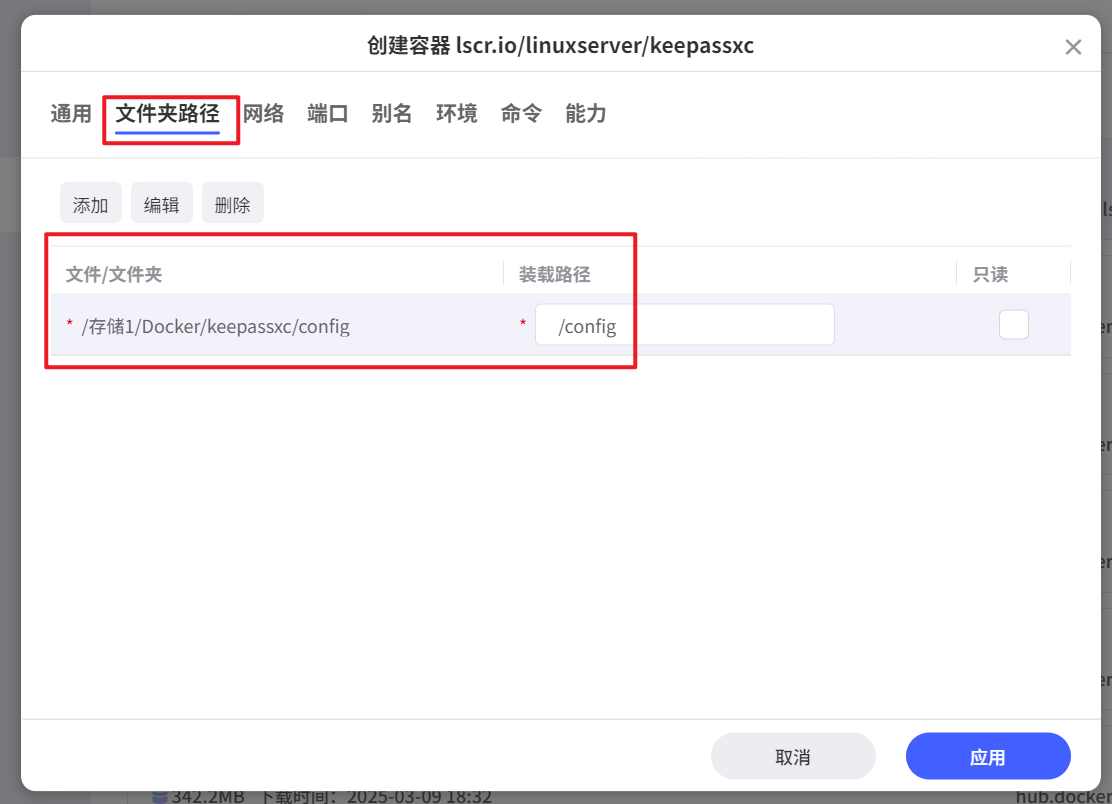Open the 环境 tab
Image resolution: width=1112 pixels, height=804 pixels.
pyautogui.click(x=456, y=113)
